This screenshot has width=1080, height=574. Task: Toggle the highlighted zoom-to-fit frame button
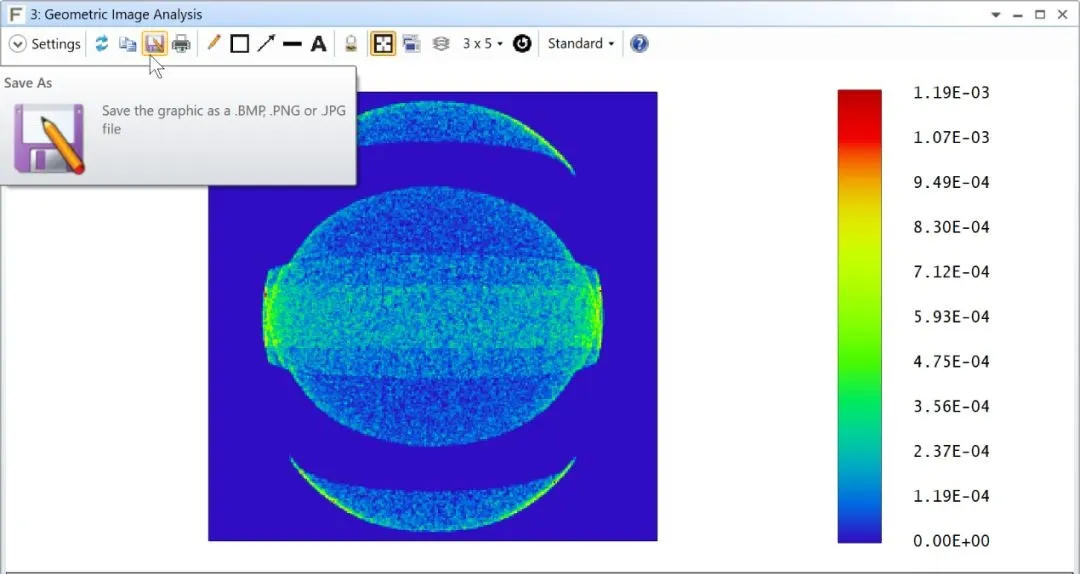click(x=382, y=44)
